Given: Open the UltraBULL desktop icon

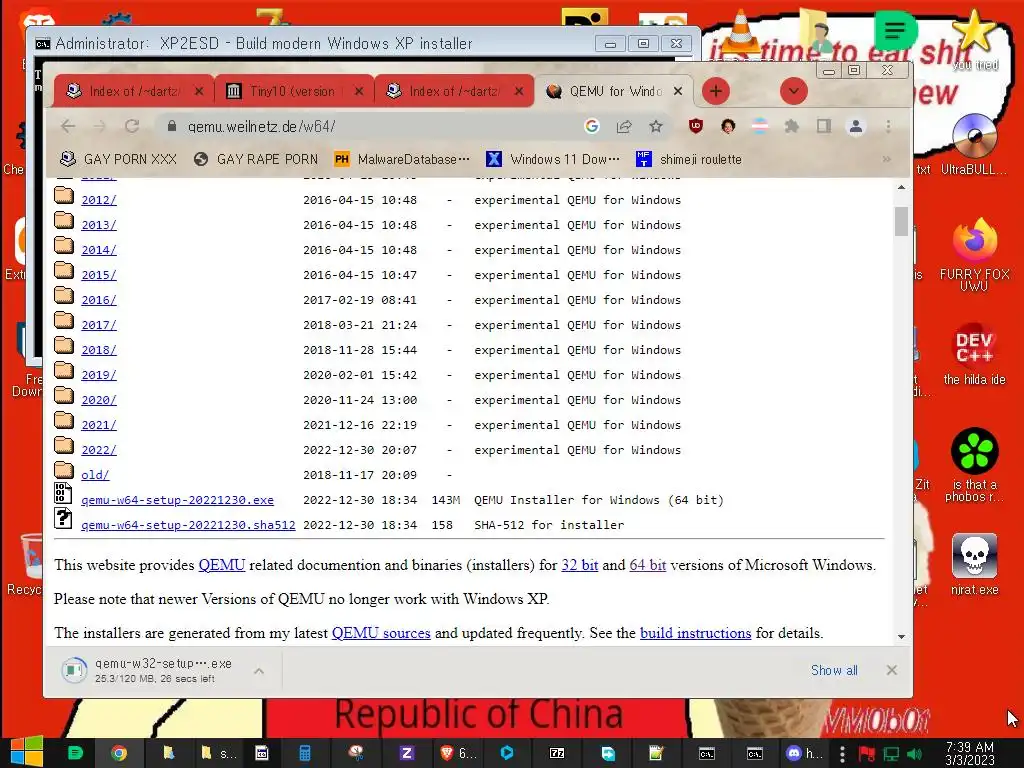Looking at the screenshot, I should click(974, 145).
